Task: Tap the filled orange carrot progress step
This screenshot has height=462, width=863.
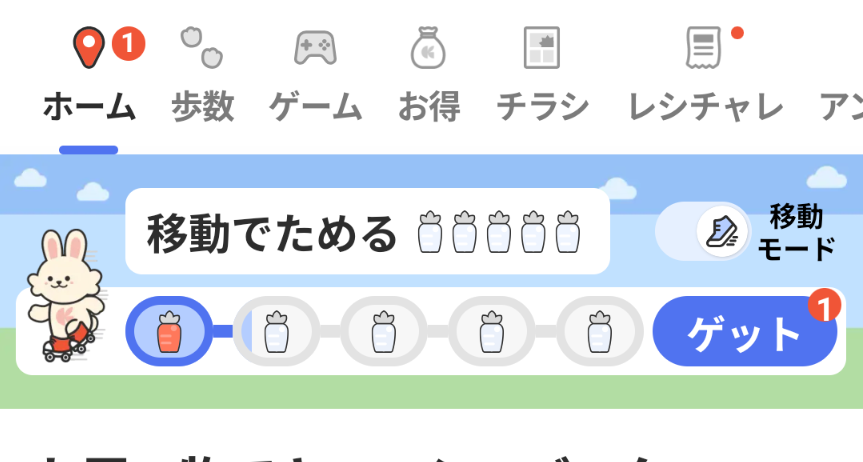Action: point(169,331)
